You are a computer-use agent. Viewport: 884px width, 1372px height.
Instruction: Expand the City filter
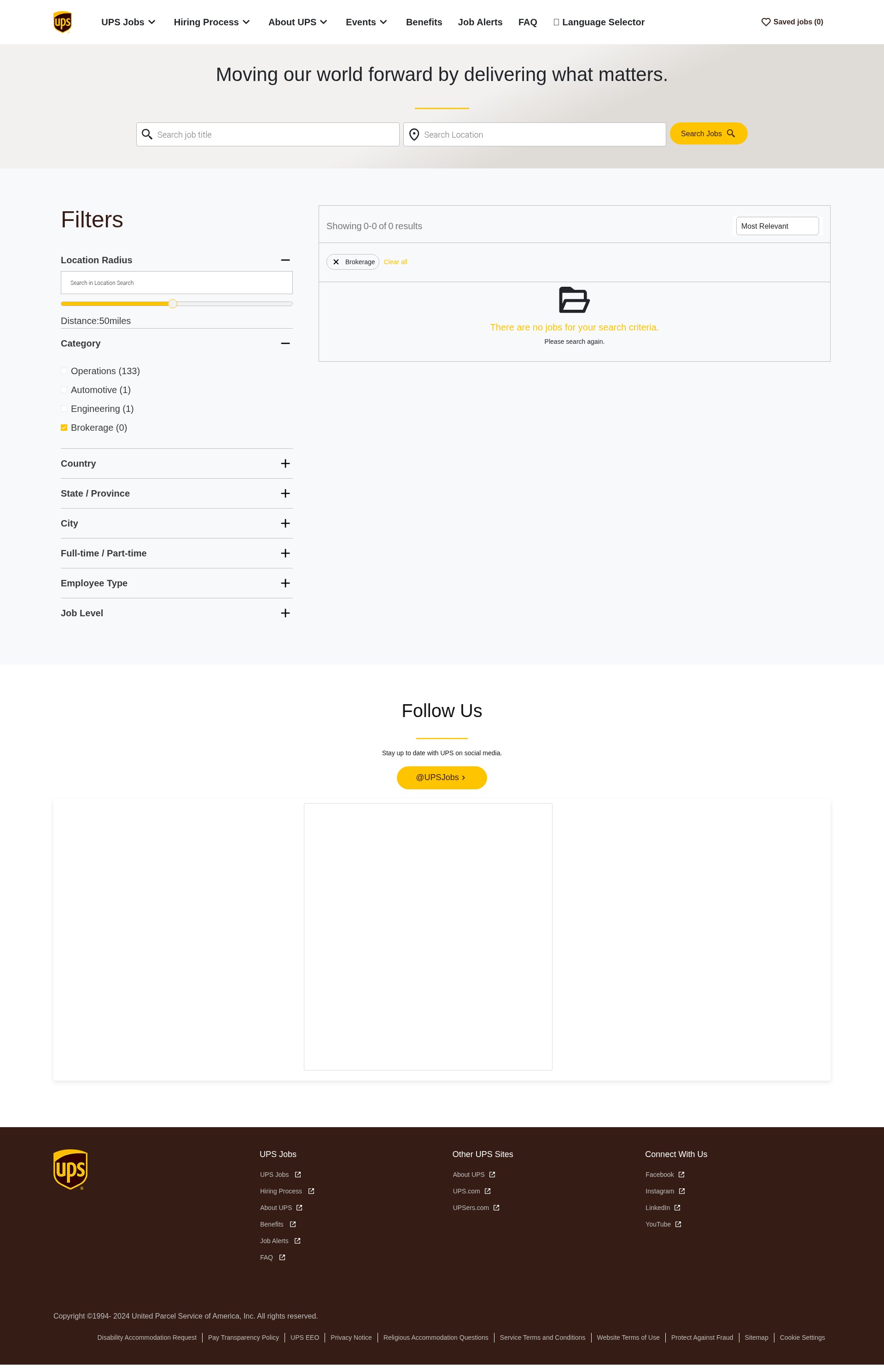pyautogui.click(x=285, y=523)
